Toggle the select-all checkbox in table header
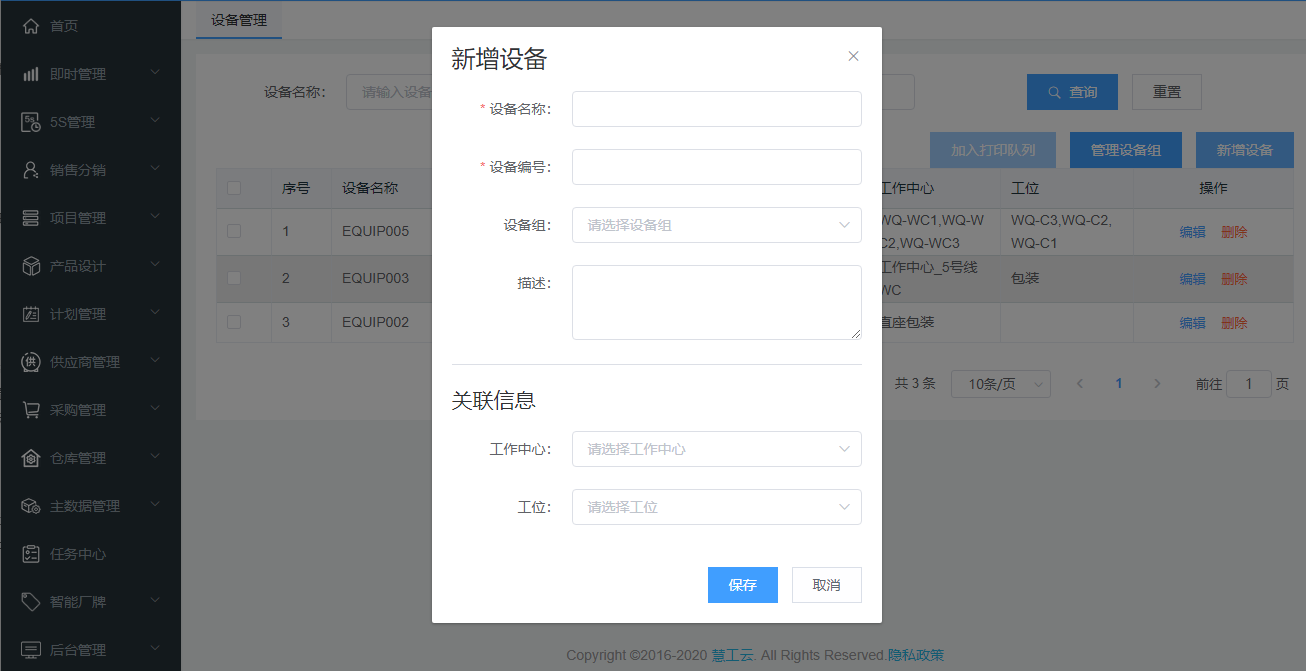The width and height of the screenshot is (1306, 671). pos(234,188)
